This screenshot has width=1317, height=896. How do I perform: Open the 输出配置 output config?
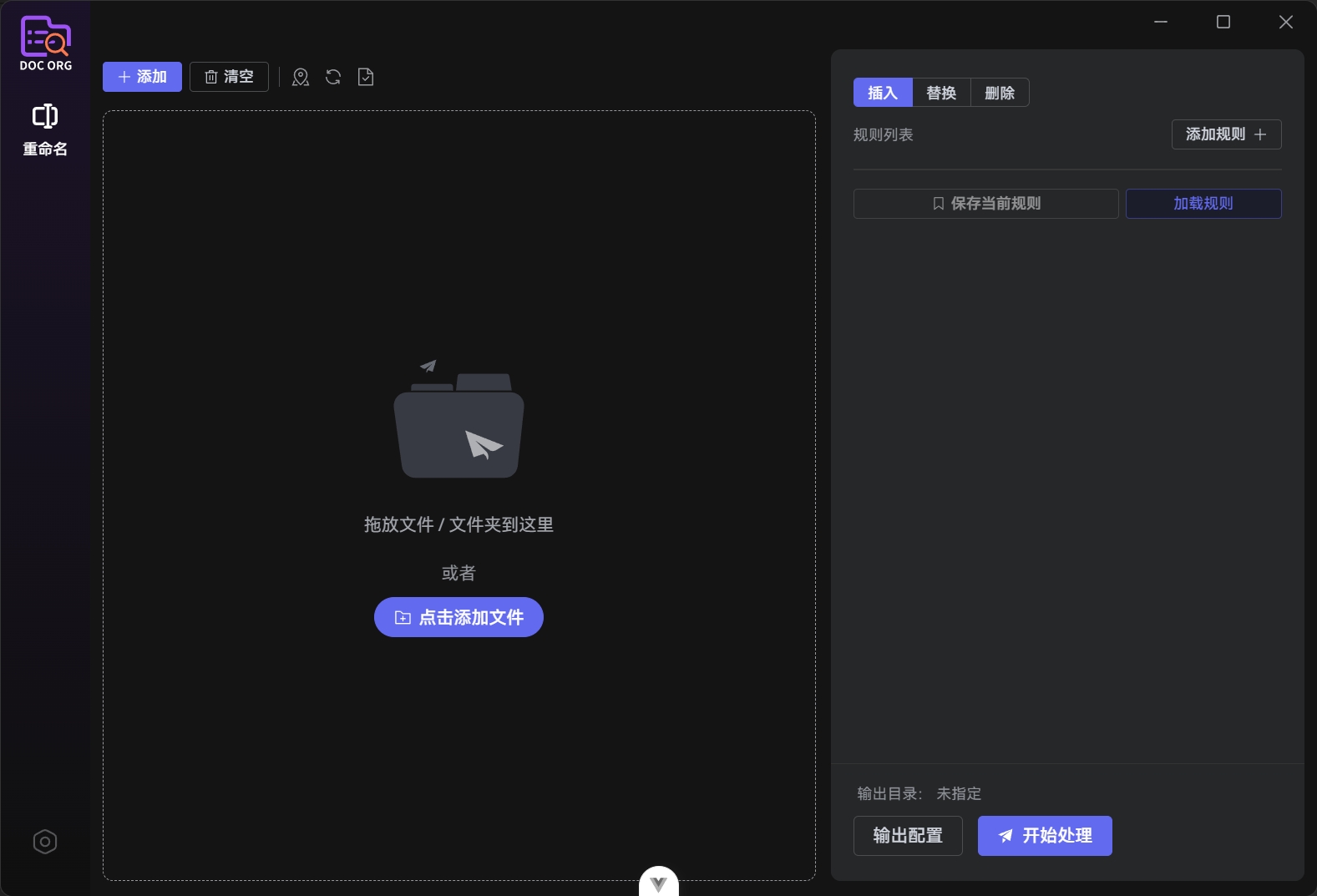[x=908, y=836]
